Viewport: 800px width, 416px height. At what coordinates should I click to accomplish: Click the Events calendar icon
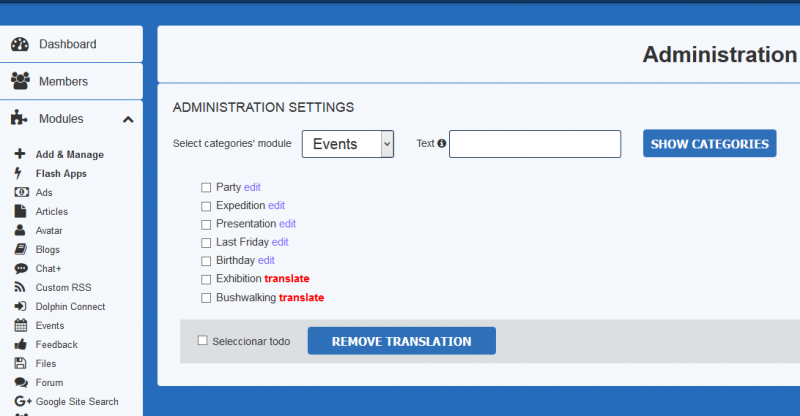coord(20,325)
